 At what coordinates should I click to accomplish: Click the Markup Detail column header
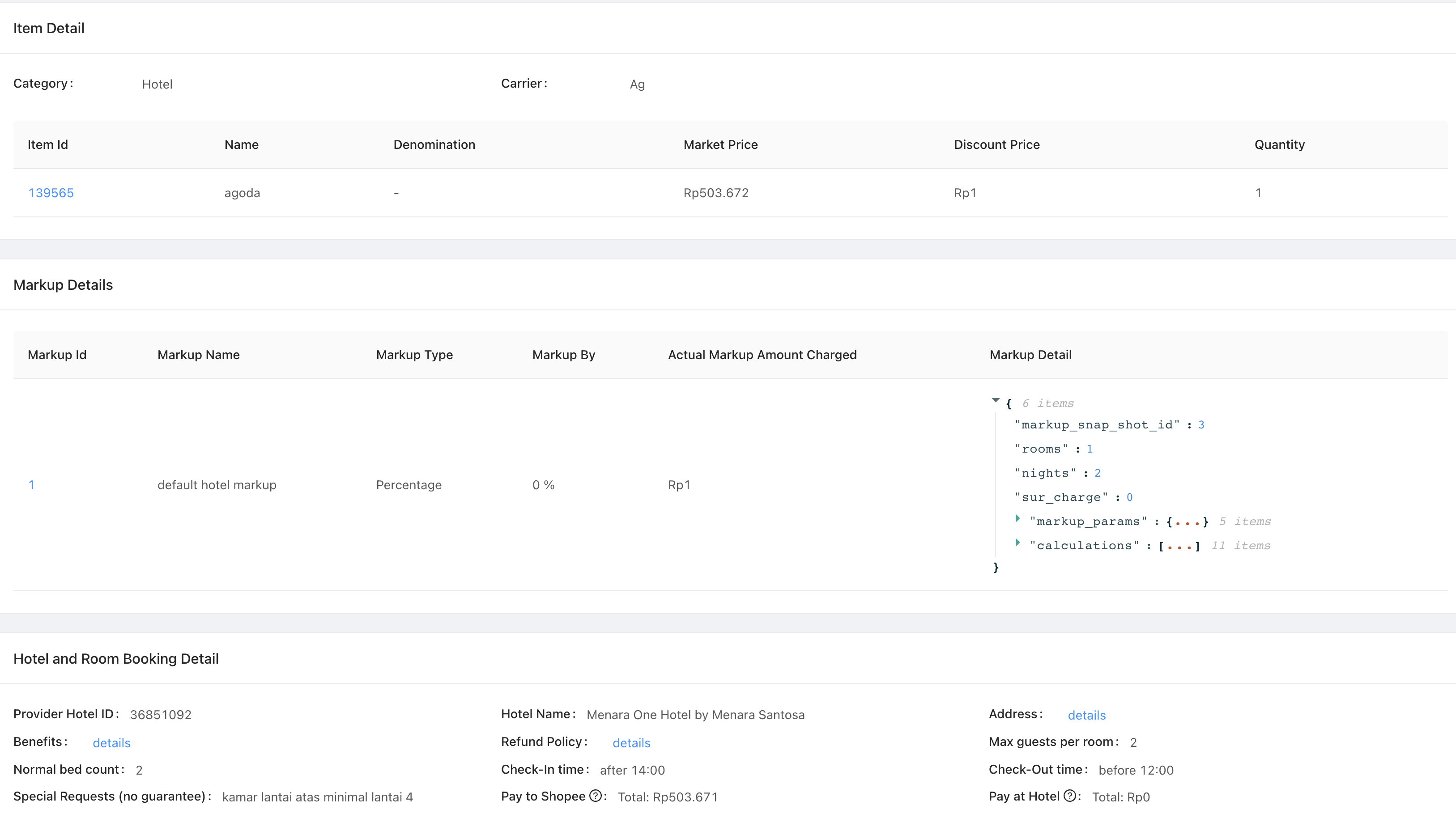pyautogui.click(x=1030, y=355)
